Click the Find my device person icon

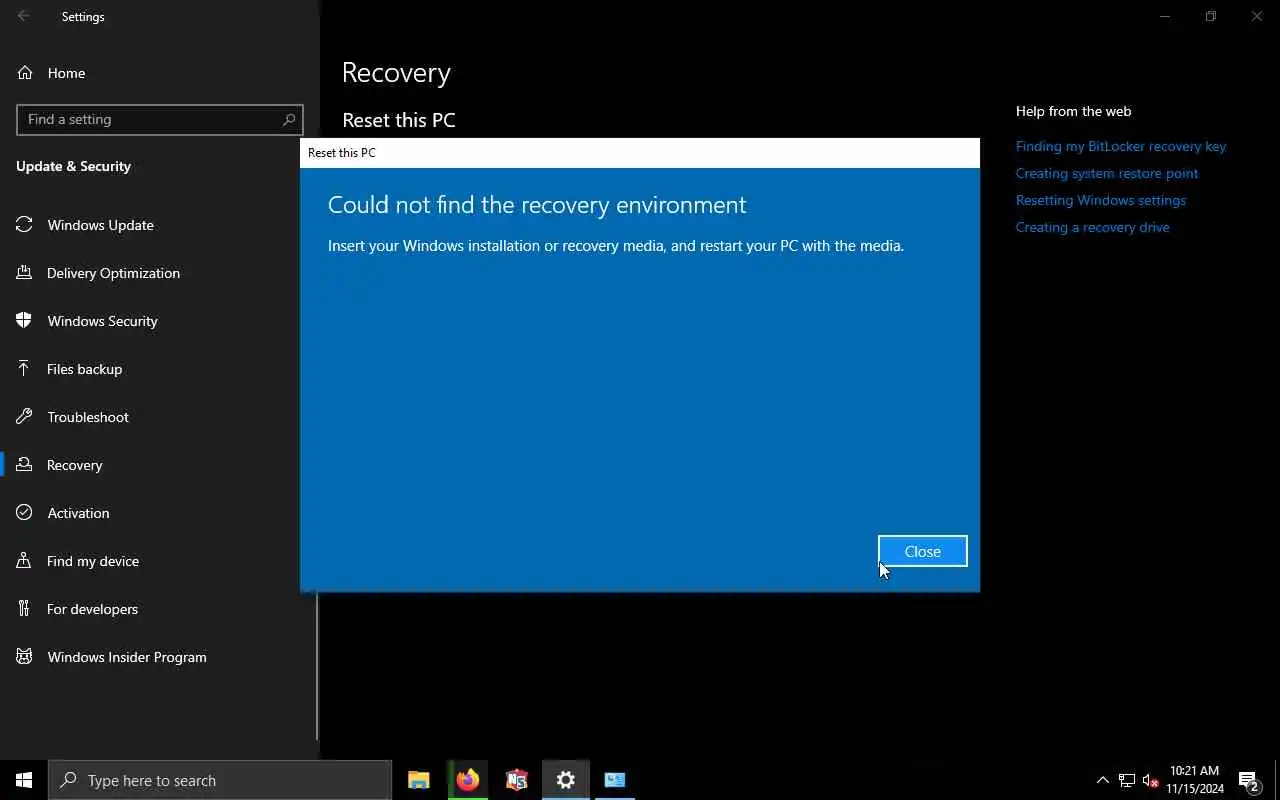[x=25, y=561]
